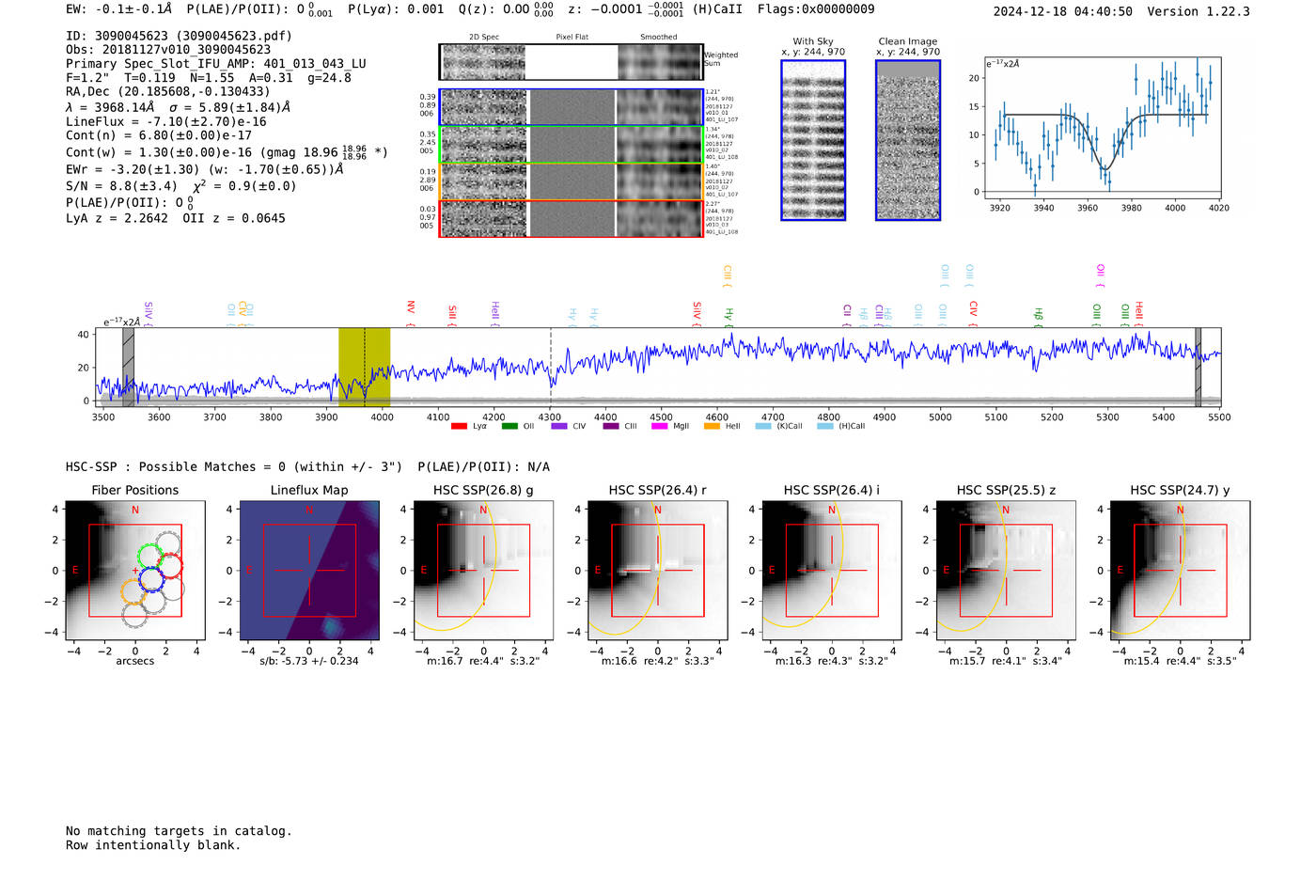Viewport: 1316px width, 896px height.
Task: Click the magenta OII label above spectrum
Action: pos(1100,276)
